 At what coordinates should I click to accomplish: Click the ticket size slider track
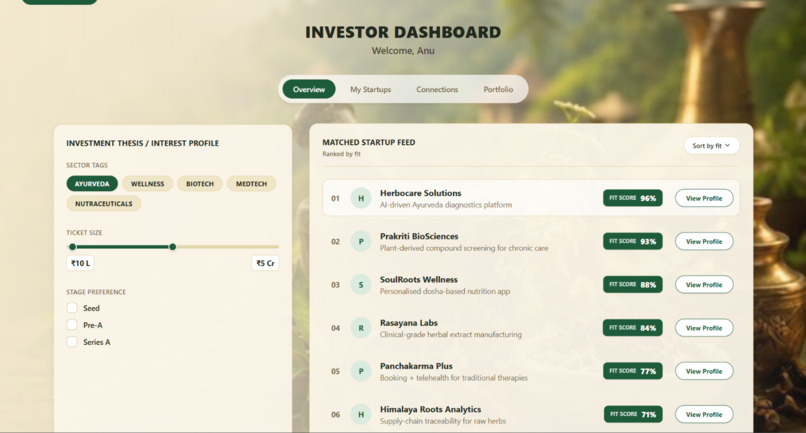173,247
